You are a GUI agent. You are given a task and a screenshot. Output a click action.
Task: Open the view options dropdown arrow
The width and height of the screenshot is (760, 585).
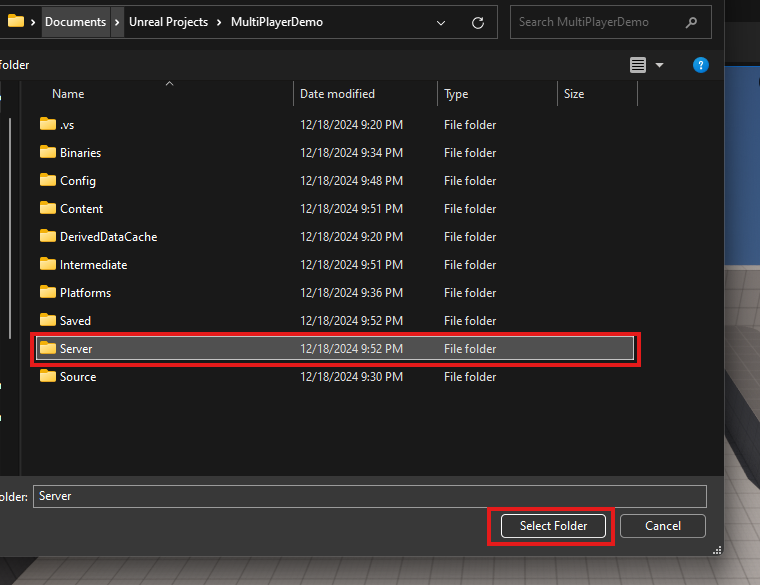[659, 65]
